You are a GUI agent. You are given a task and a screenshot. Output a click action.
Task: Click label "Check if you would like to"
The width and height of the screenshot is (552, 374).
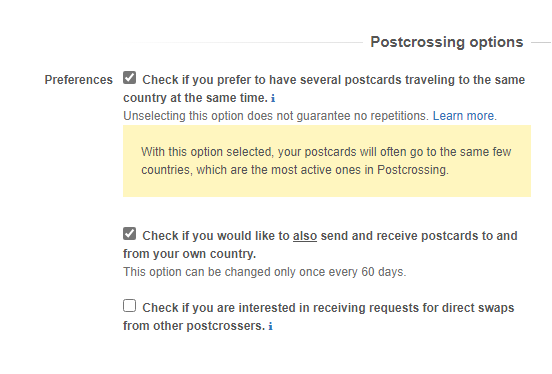click(x=215, y=236)
